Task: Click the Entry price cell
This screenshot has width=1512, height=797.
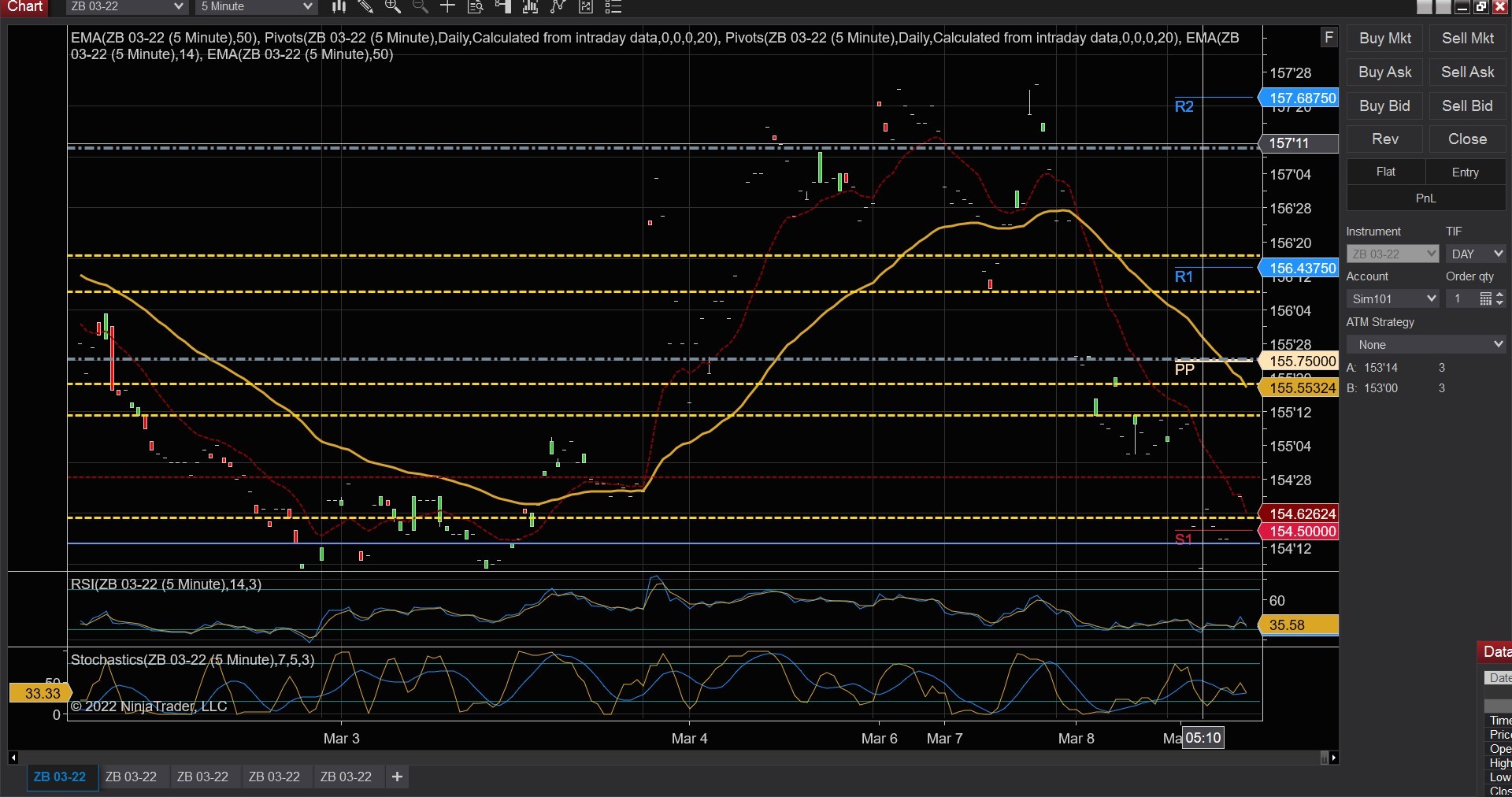Action: (1466, 172)
